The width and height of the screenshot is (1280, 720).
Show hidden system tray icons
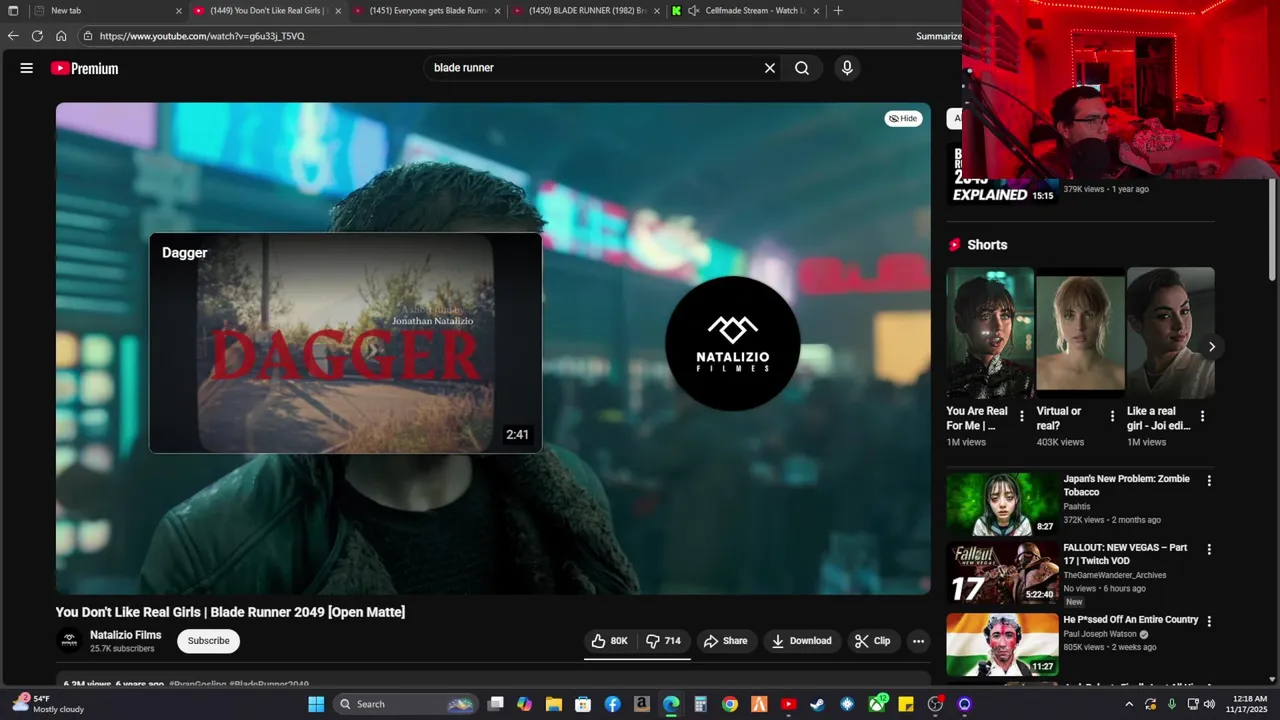pyautogui.click(x=1129, y=704)
